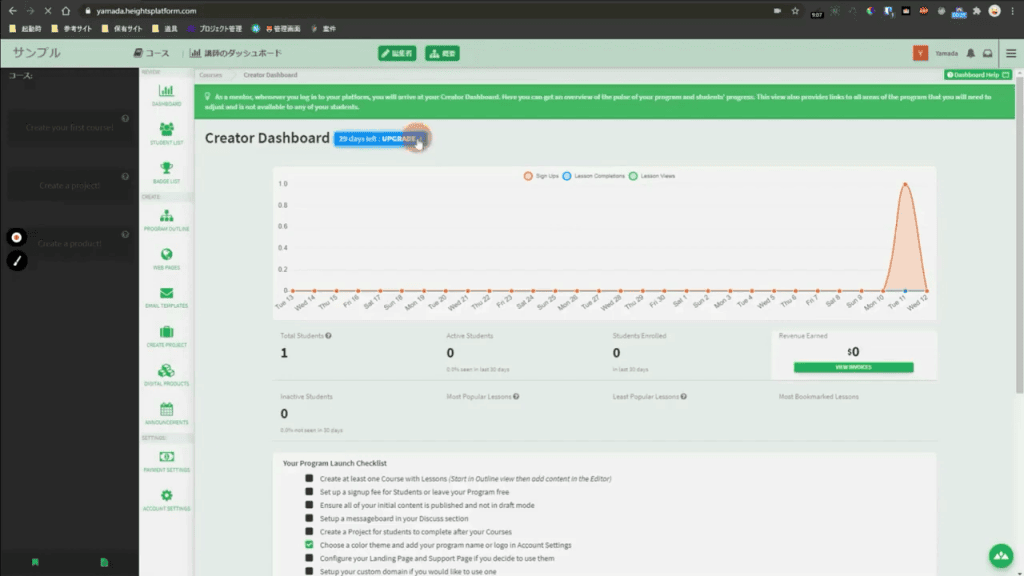Click the green floating chat bubble icon

(x=1000, y=556)
